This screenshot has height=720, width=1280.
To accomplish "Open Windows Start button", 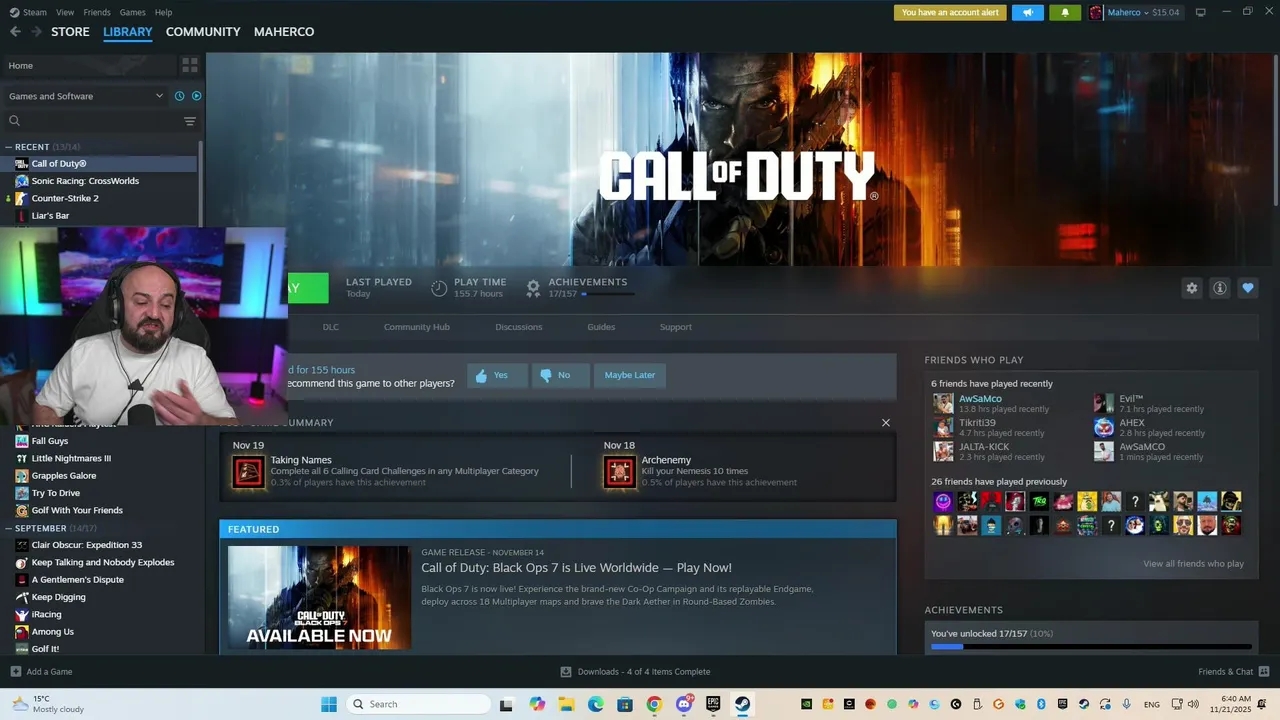I will [329, 704].
